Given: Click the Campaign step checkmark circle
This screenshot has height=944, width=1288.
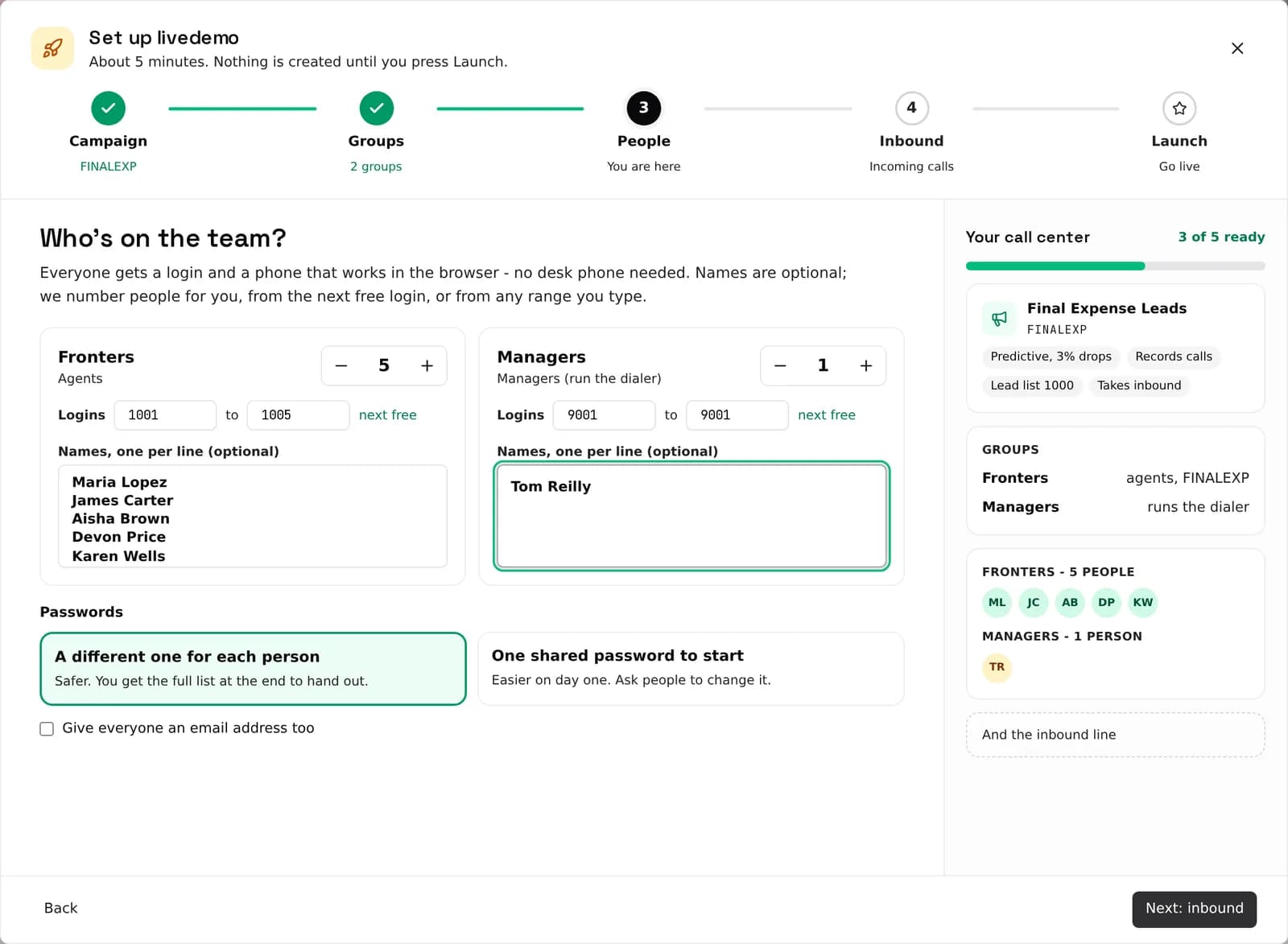Looking at the screenshot, I should click(x=108, y=108).
